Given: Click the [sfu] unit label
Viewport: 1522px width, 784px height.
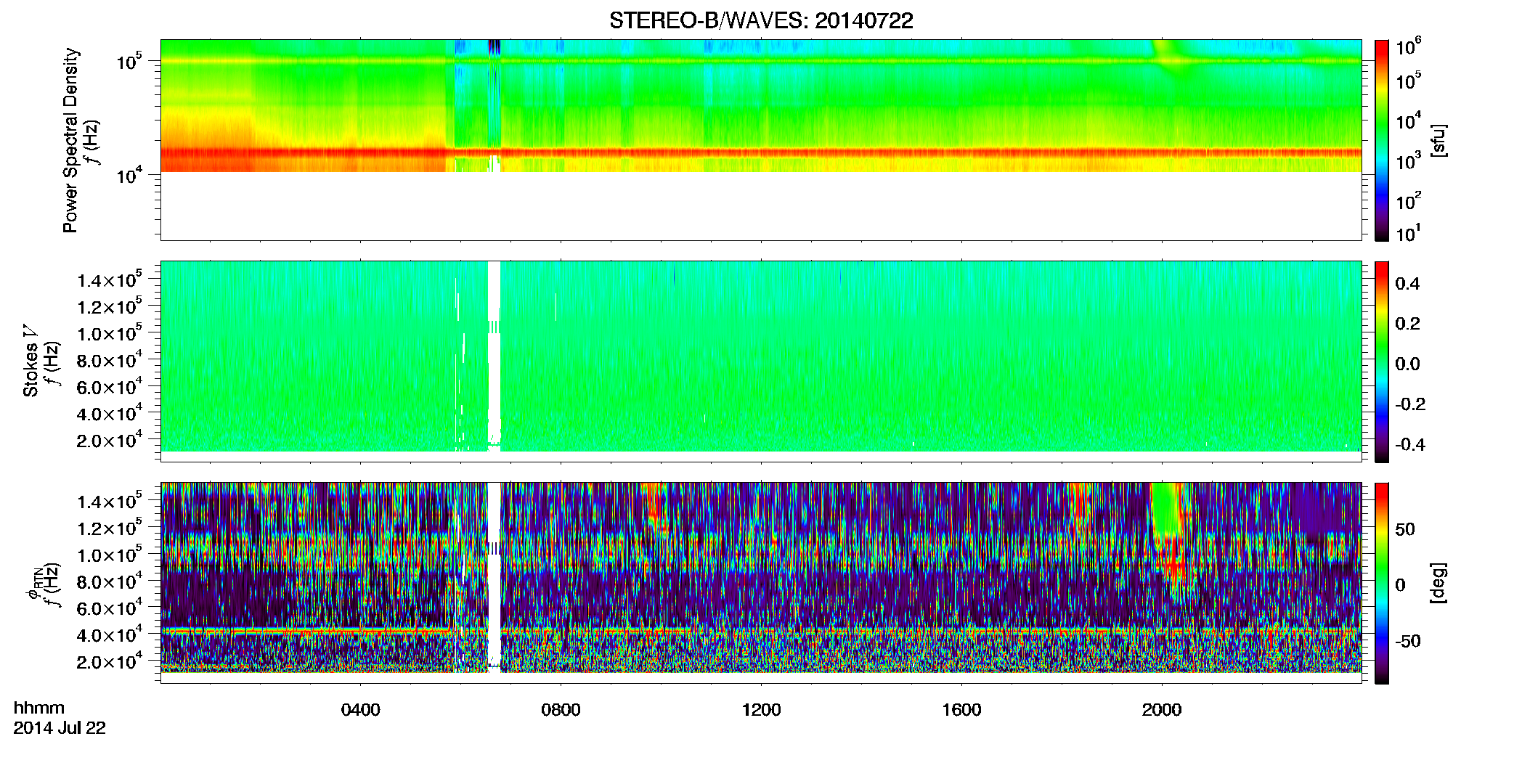Looking at the screenshot, I should 1438,140.
